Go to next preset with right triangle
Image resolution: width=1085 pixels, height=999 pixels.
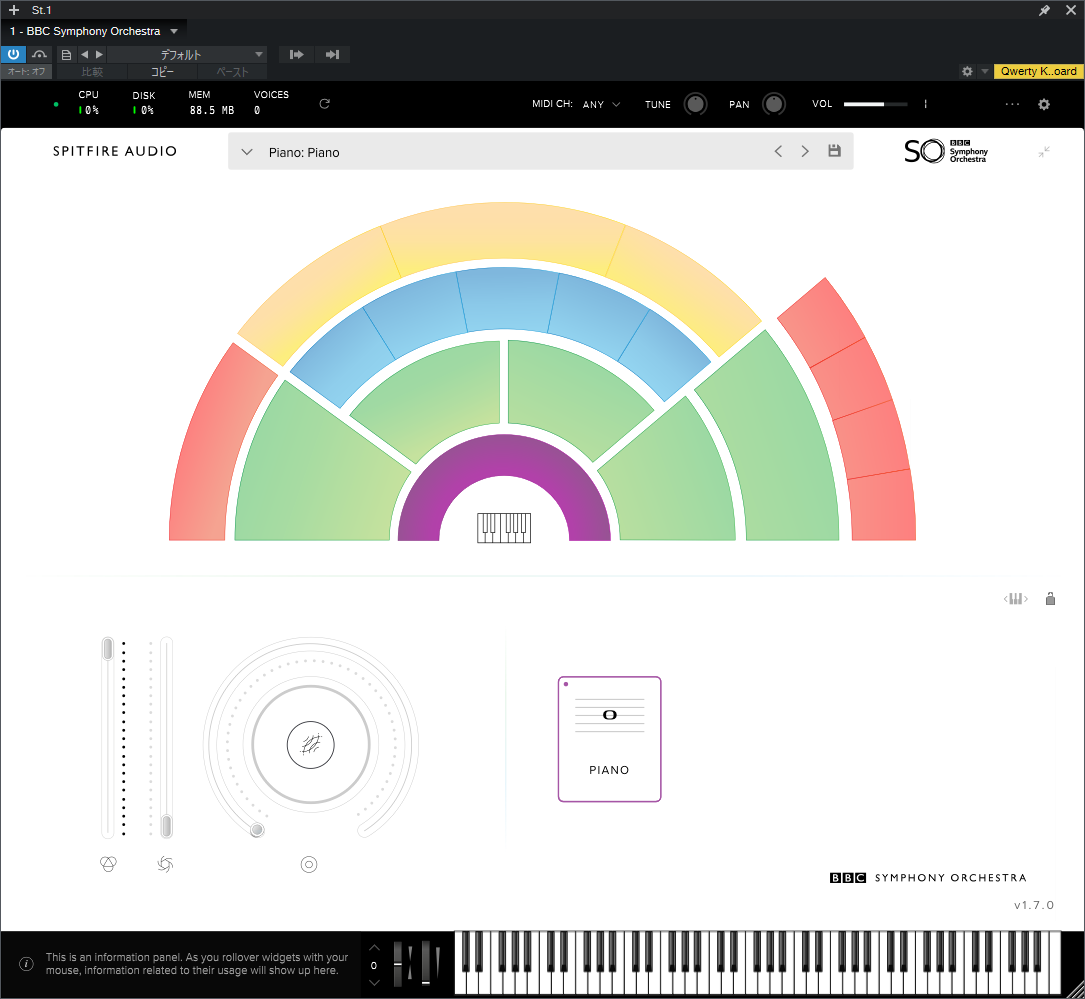pos(99,55)
